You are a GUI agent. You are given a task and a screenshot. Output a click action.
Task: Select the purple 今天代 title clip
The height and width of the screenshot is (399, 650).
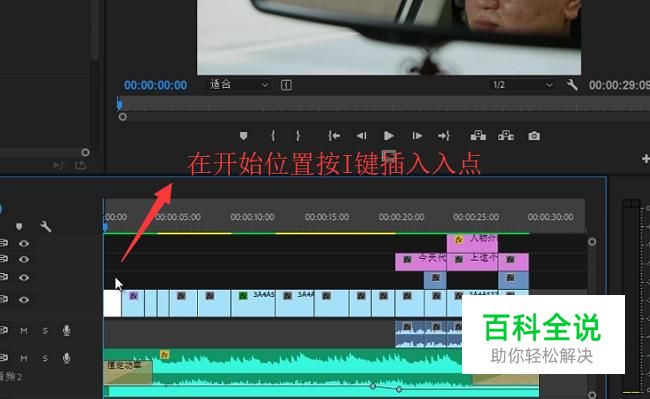(x=421, y=262)
